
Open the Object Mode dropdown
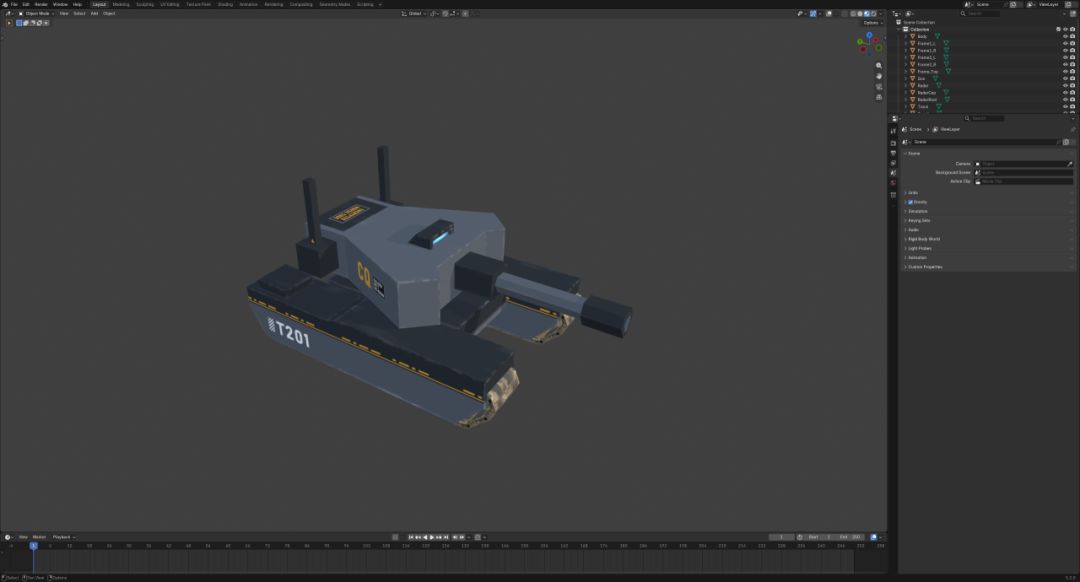37,13
